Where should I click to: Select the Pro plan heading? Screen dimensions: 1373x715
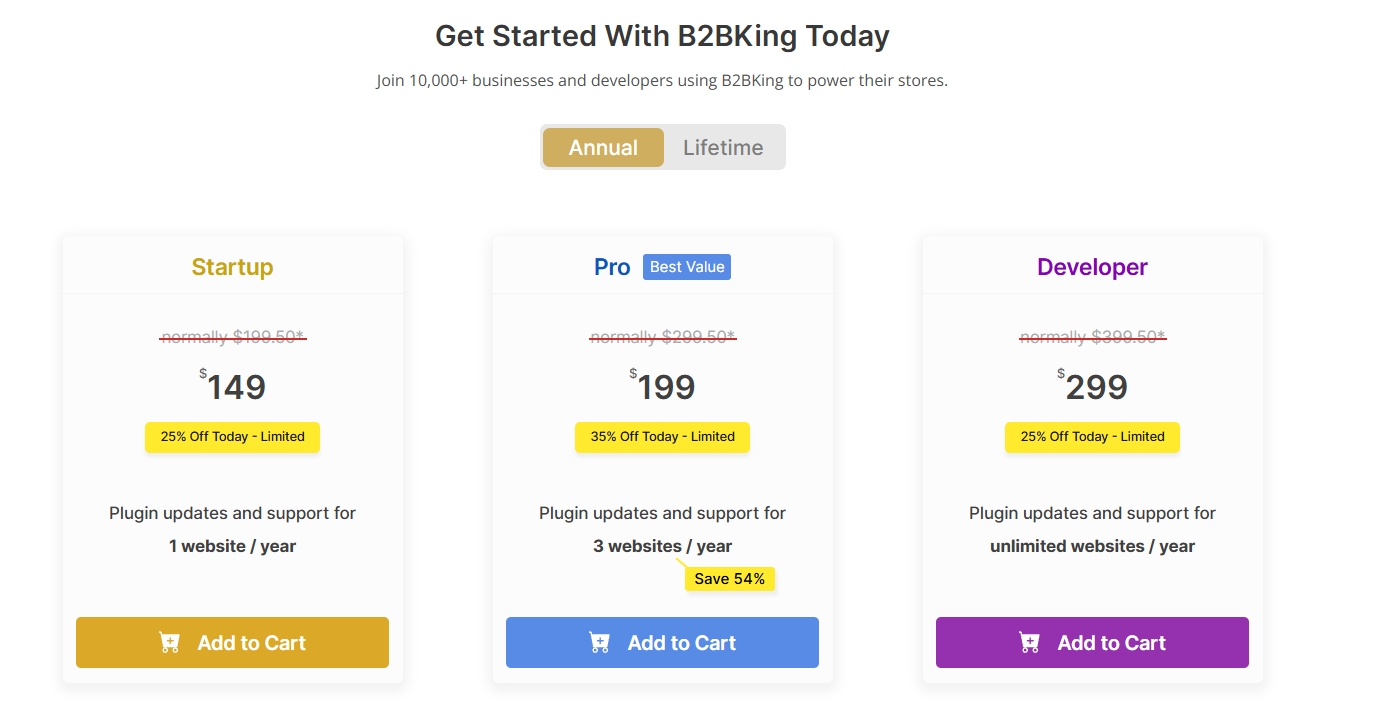(x=612, y=267)
